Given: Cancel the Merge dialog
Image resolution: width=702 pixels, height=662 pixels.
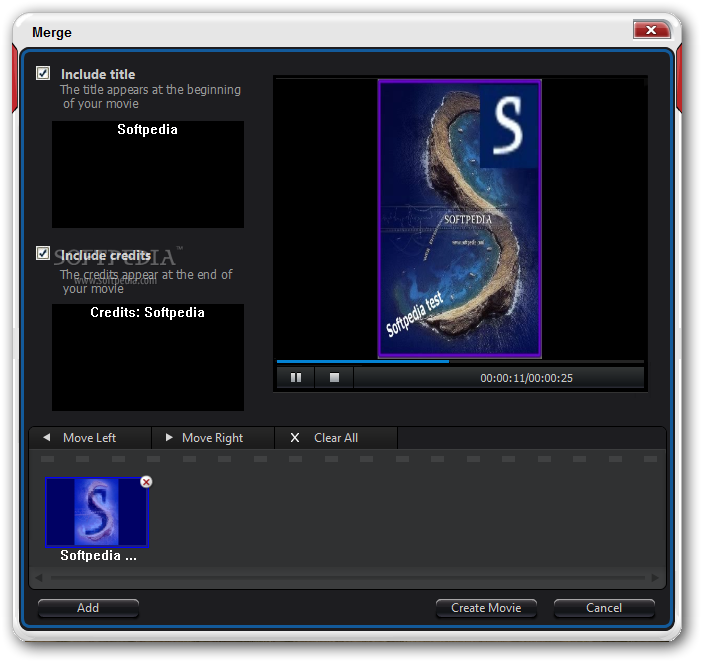Looking at the screenshot, I should [x=604, y=608].
